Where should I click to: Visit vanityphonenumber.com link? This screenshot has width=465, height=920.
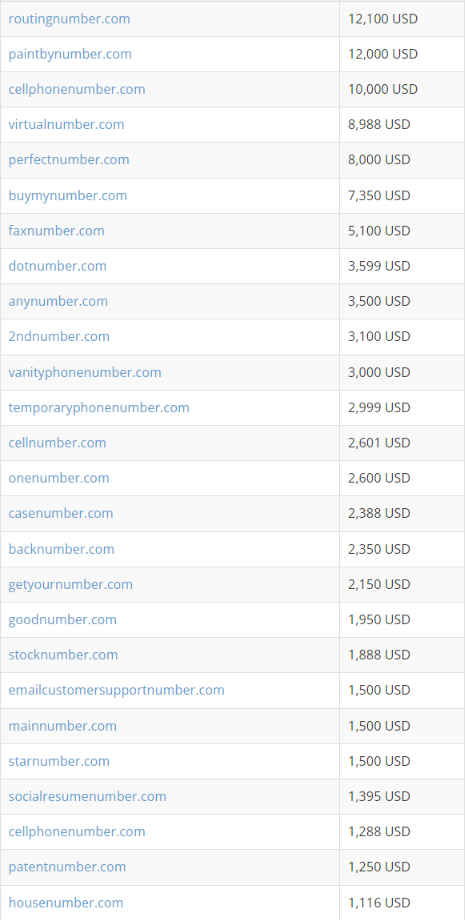pyautogui.click(x=84, y=372)
